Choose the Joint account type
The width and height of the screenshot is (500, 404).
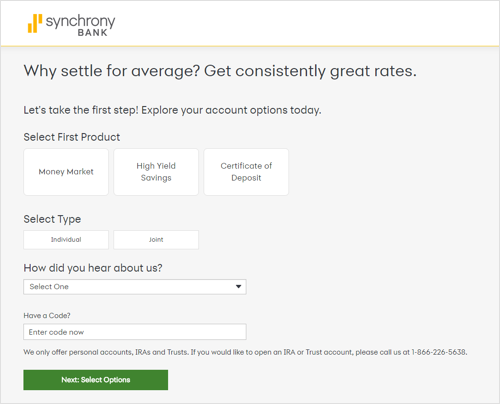pyautogui.click(x=156, y=240)
